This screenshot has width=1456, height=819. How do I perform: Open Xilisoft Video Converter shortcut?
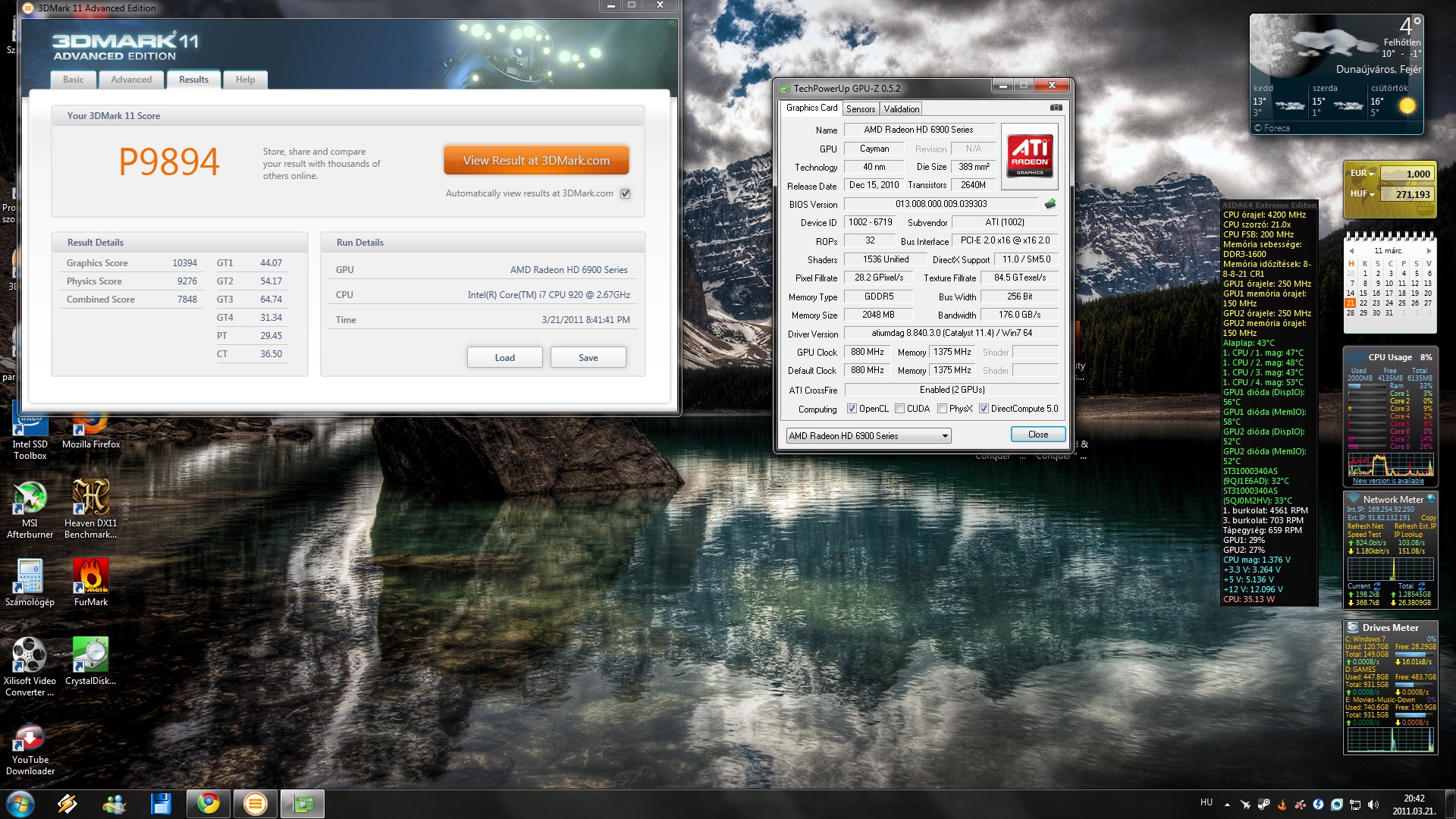(x=30, y=667)
